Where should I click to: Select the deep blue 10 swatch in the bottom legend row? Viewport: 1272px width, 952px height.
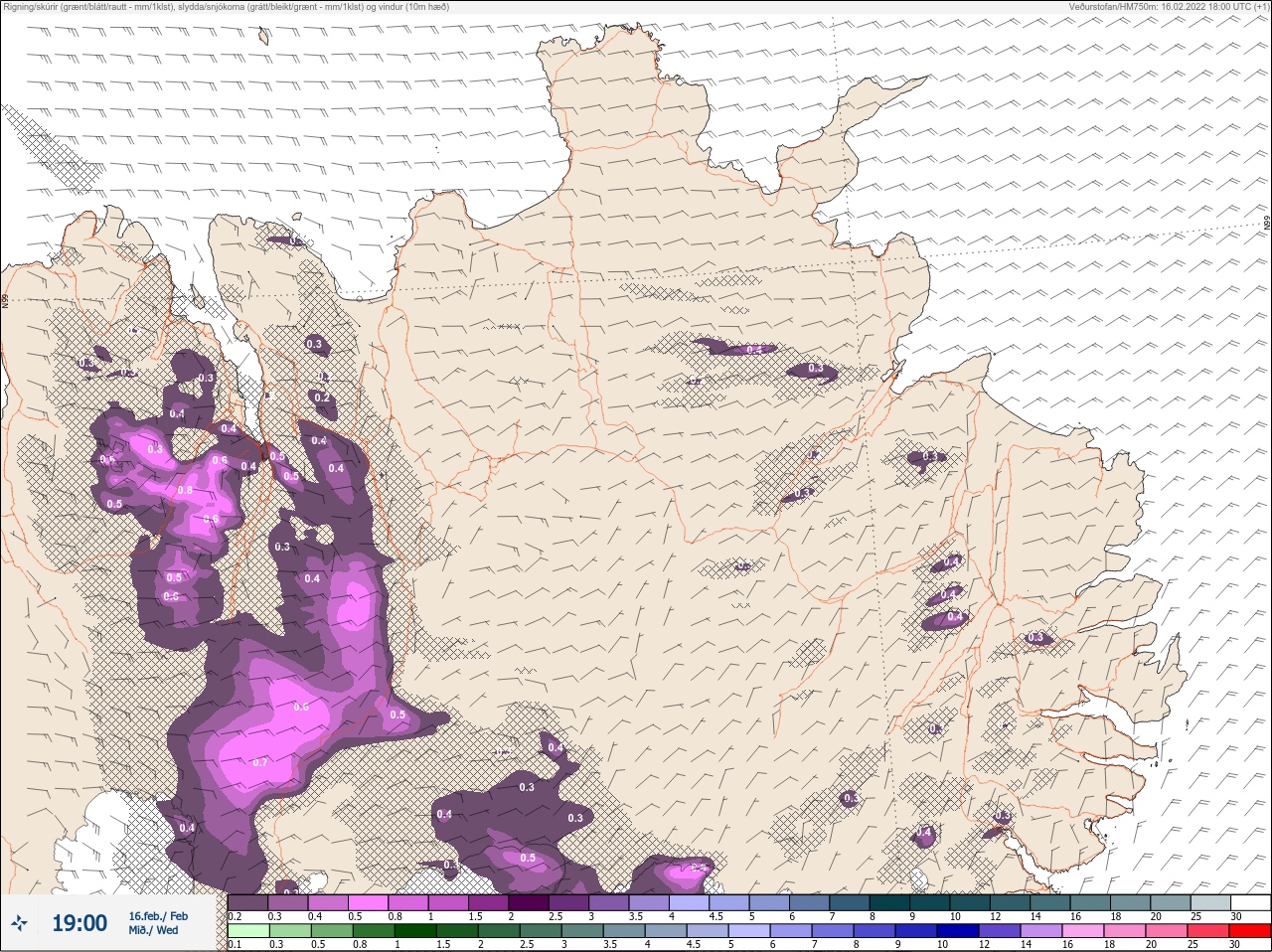(x=958, y=931)
